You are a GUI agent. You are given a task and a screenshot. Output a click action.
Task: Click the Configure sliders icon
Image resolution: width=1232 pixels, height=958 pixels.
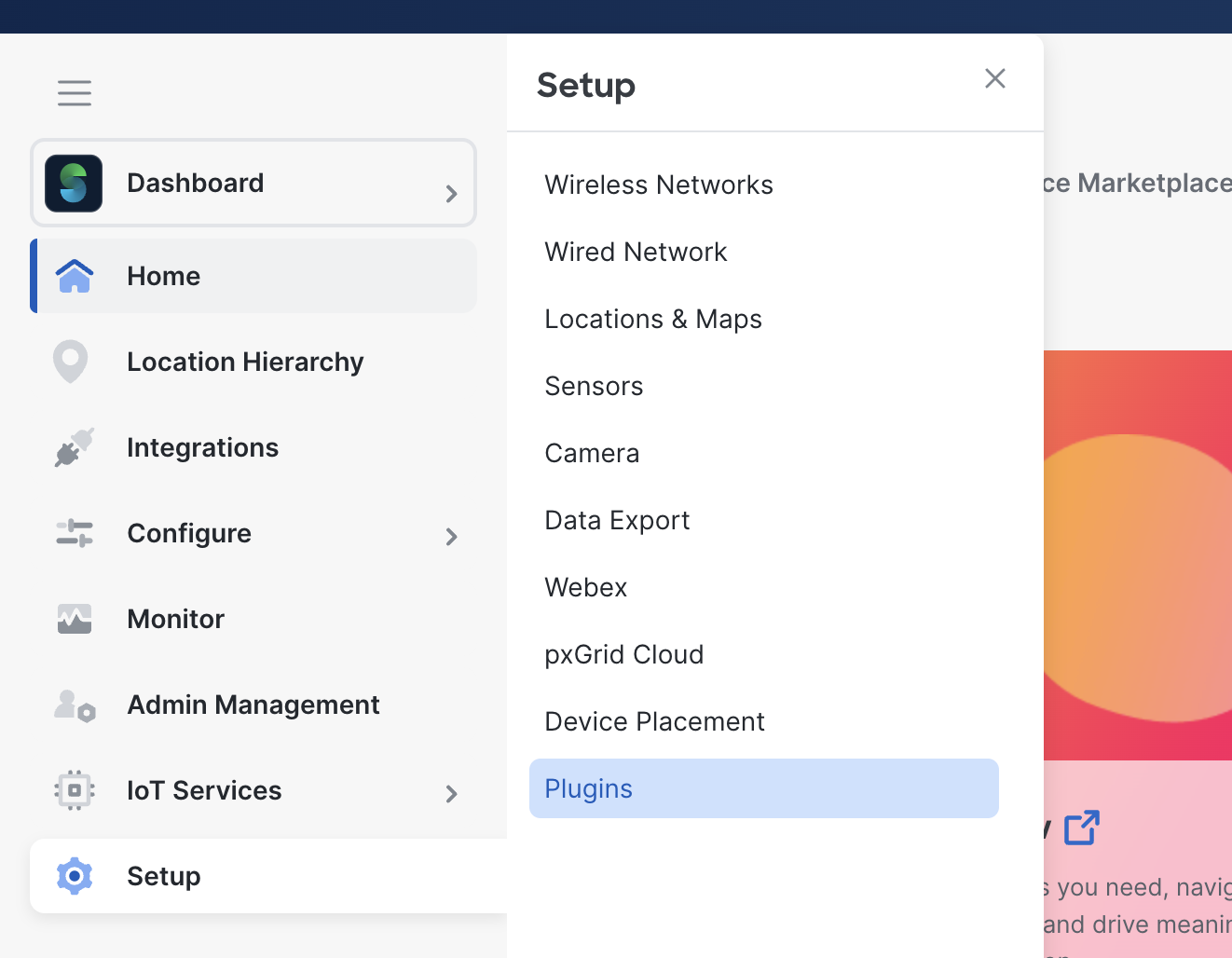coord(75,533)
